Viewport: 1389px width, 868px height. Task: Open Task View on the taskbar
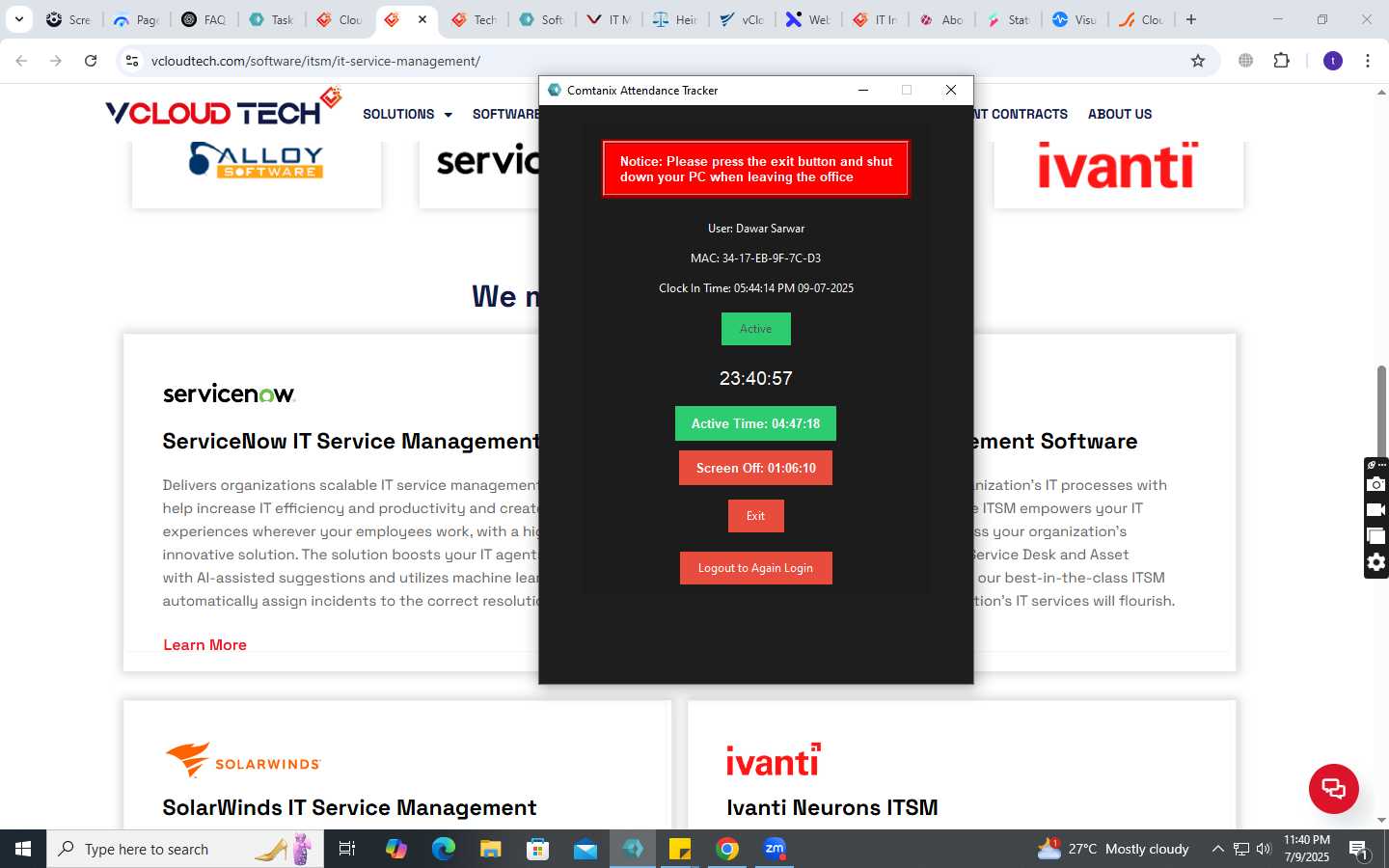pos(347,849)
